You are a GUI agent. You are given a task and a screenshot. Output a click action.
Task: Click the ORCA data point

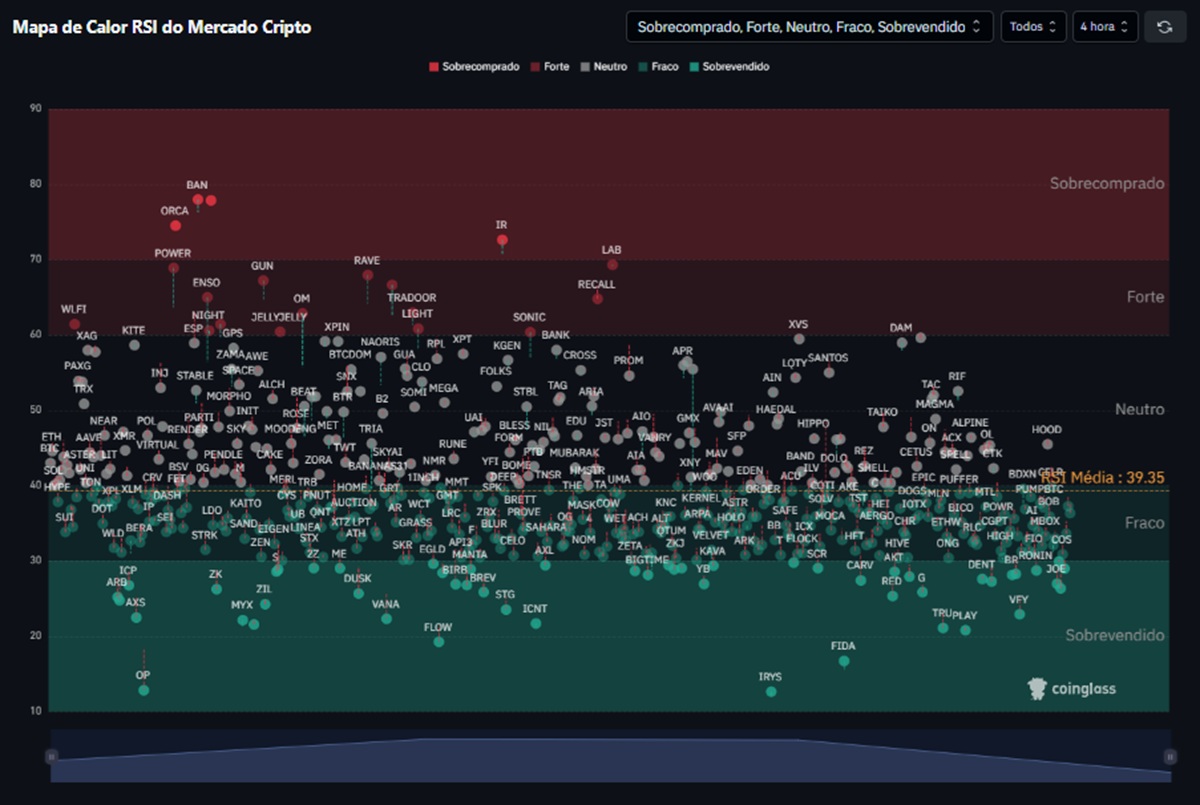pos(176,226)
